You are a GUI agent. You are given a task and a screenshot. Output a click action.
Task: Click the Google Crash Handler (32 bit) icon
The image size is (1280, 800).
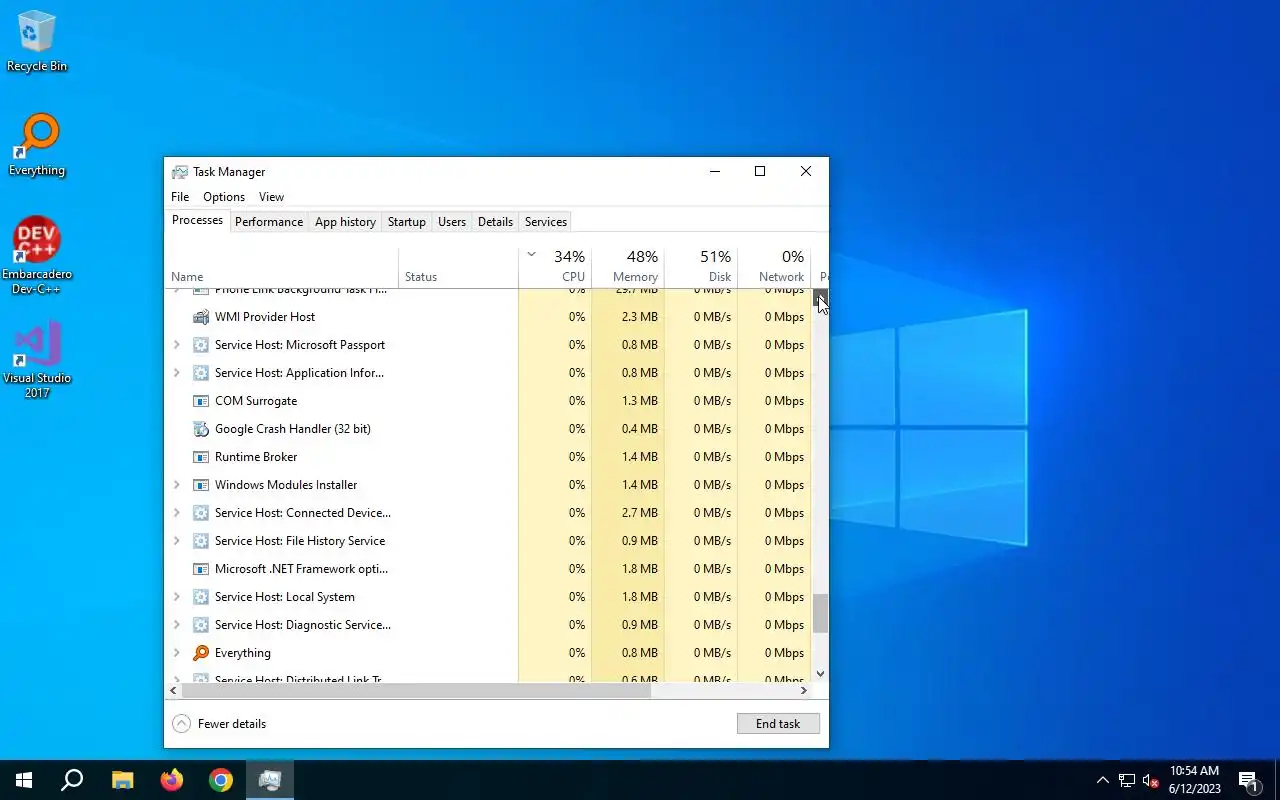coord(200,429)
